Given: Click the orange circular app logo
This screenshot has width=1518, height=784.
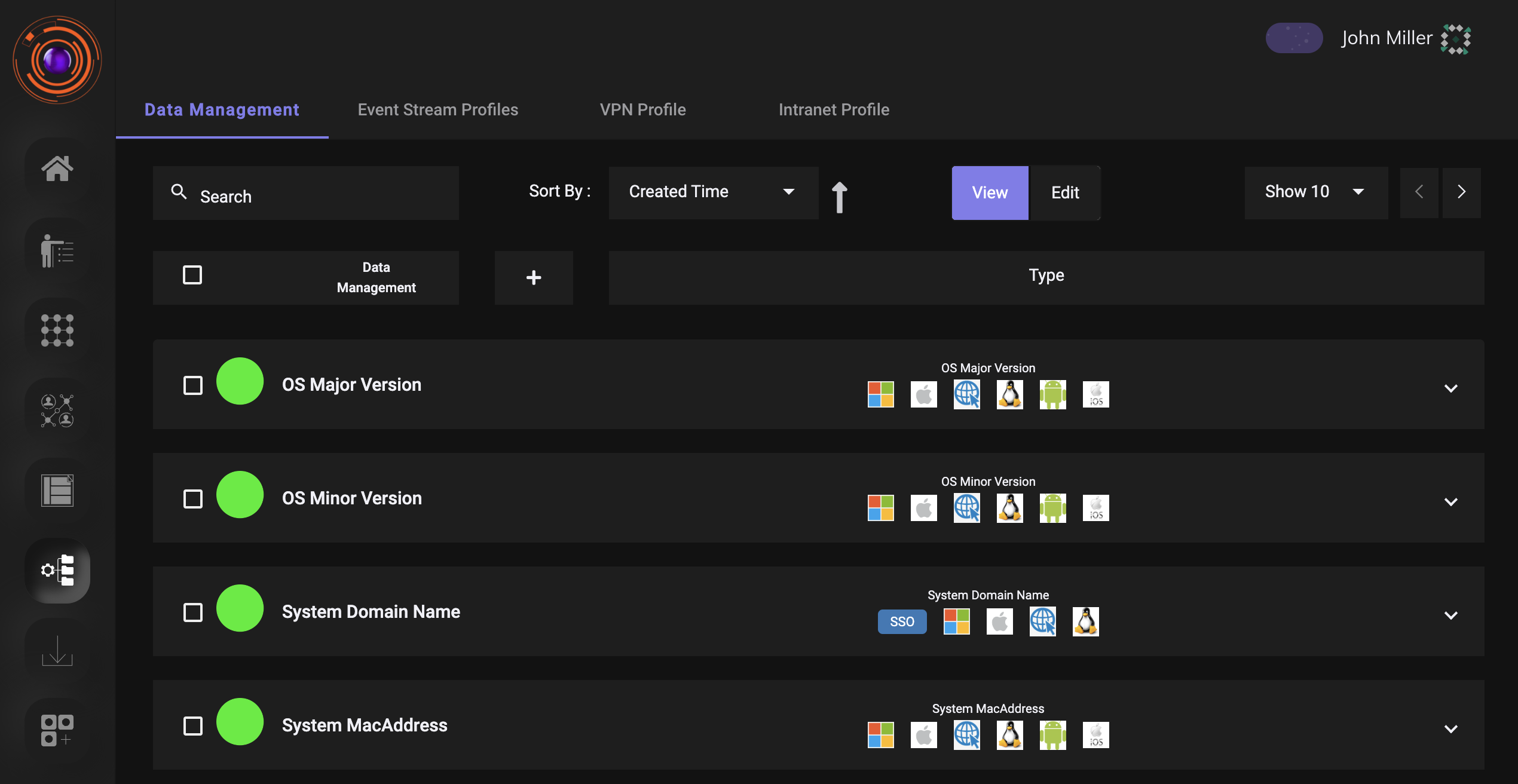Looking at the screenshot, I should 57,60.
